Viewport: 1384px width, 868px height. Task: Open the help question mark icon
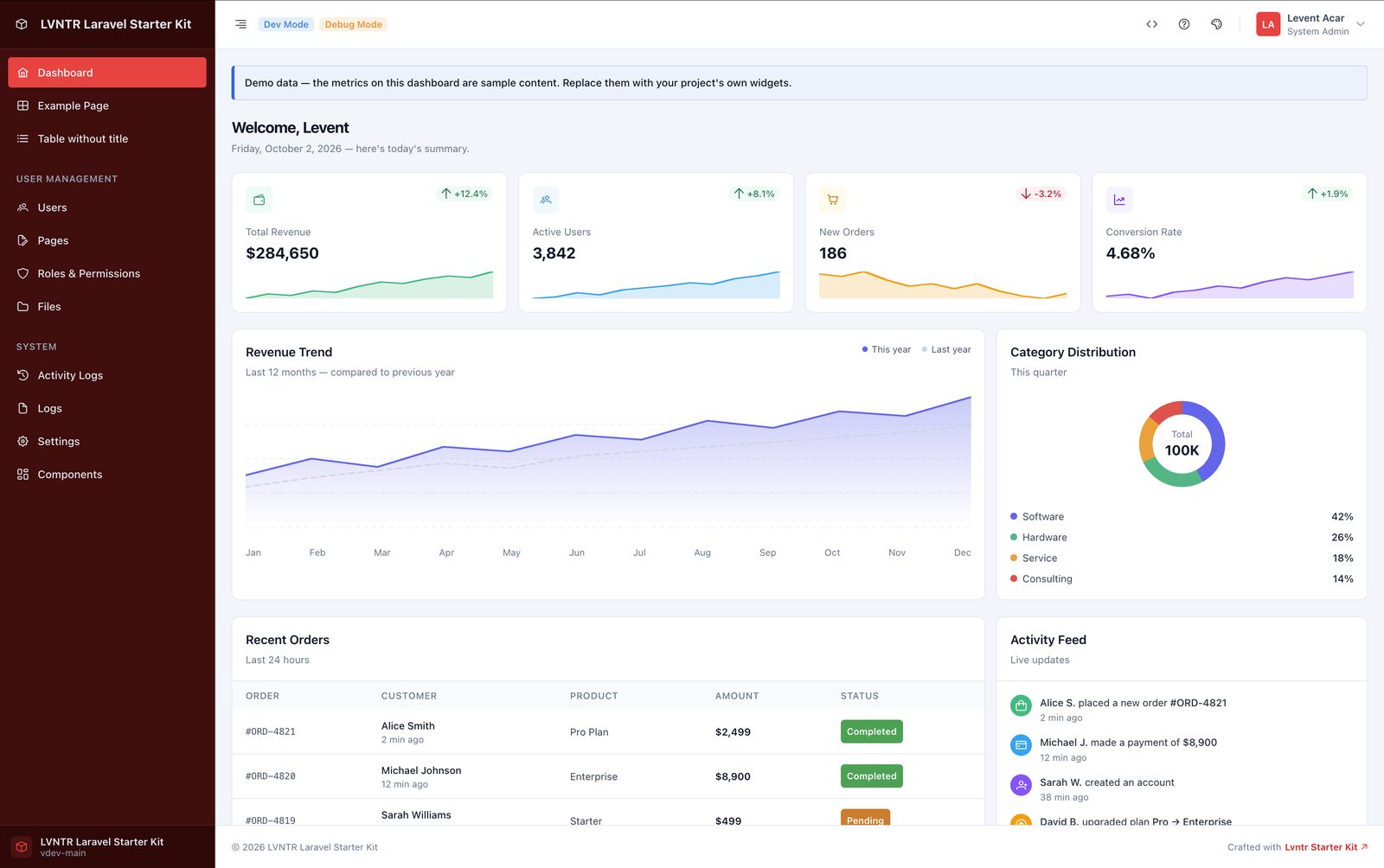[1184, 24]
